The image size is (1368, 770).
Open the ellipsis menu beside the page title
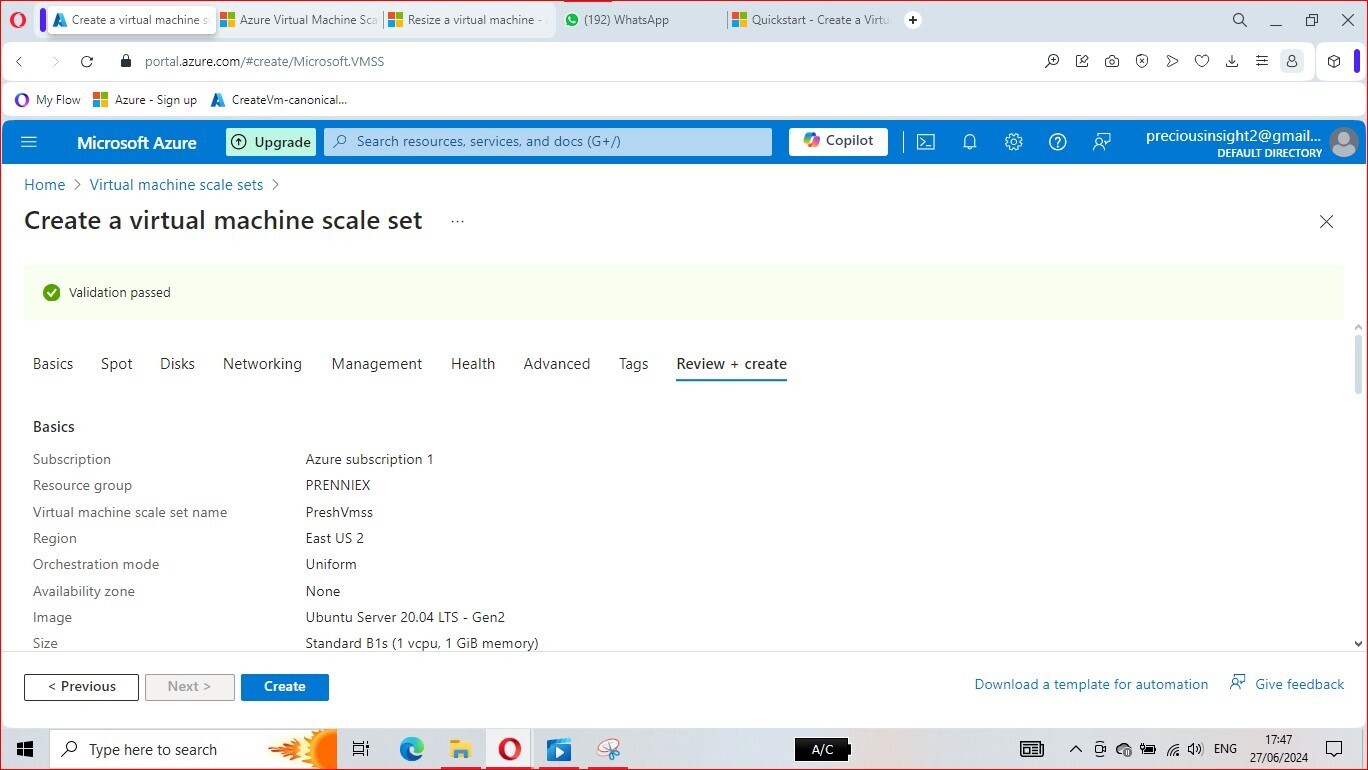(457, 221)
